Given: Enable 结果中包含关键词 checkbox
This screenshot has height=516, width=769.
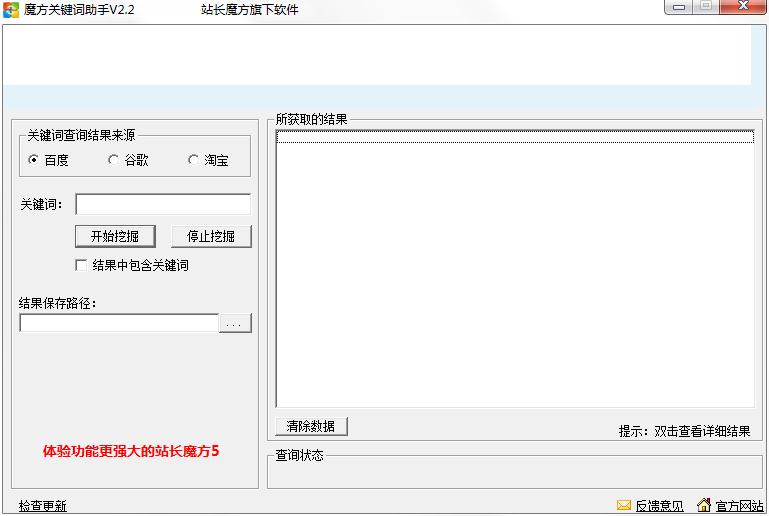Looking at the screenshot, I should pyautogui.click(x=81, y=265).
